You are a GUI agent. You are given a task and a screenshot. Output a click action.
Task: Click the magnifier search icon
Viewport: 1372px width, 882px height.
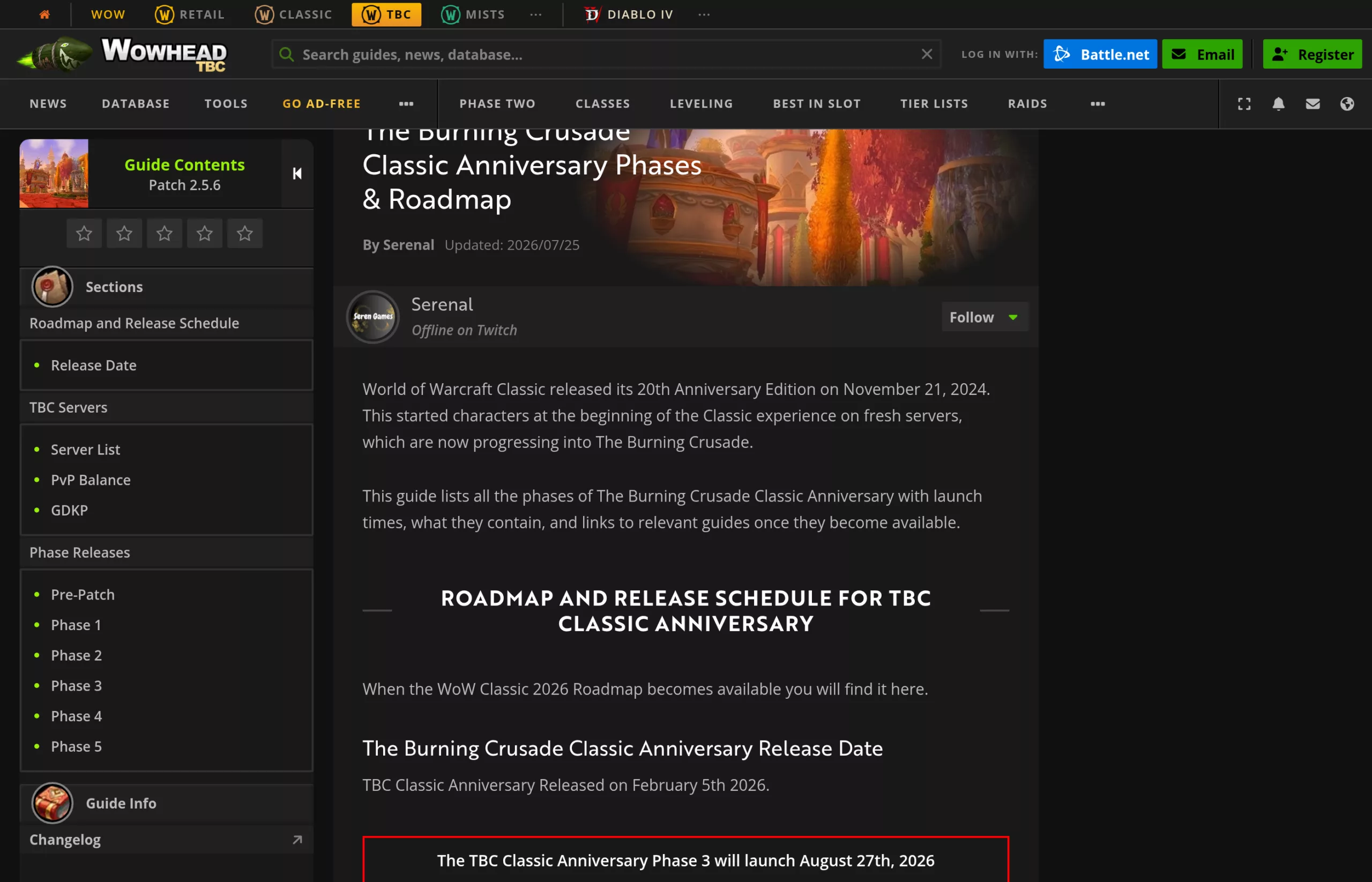pos(286,55)
